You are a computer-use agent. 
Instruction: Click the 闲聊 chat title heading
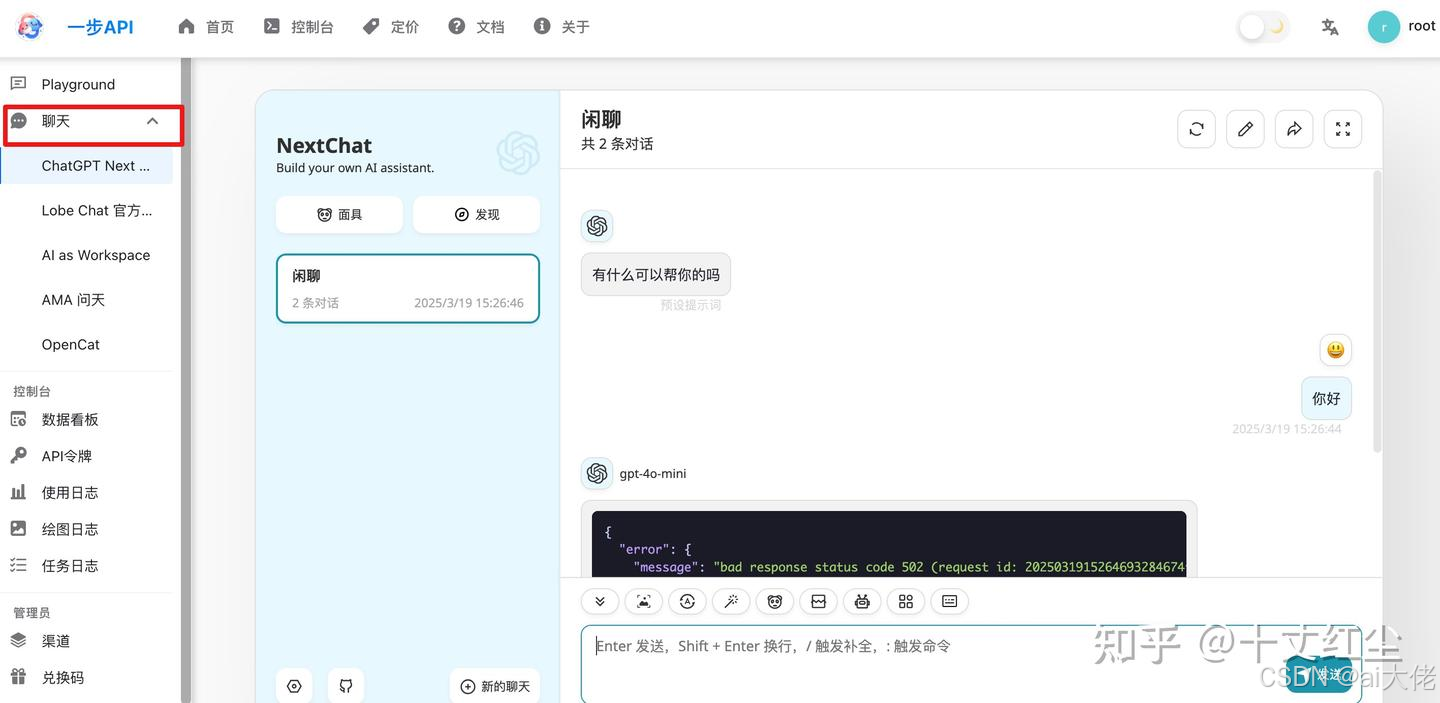point(601,120)
